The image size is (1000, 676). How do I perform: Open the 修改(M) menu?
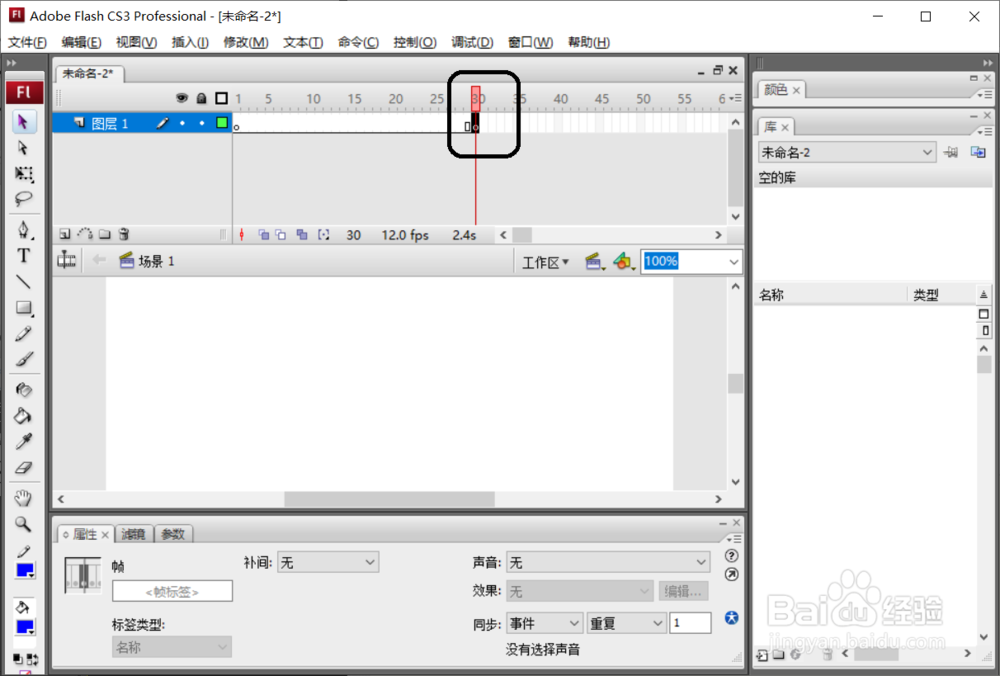click(x=246, y=42)
